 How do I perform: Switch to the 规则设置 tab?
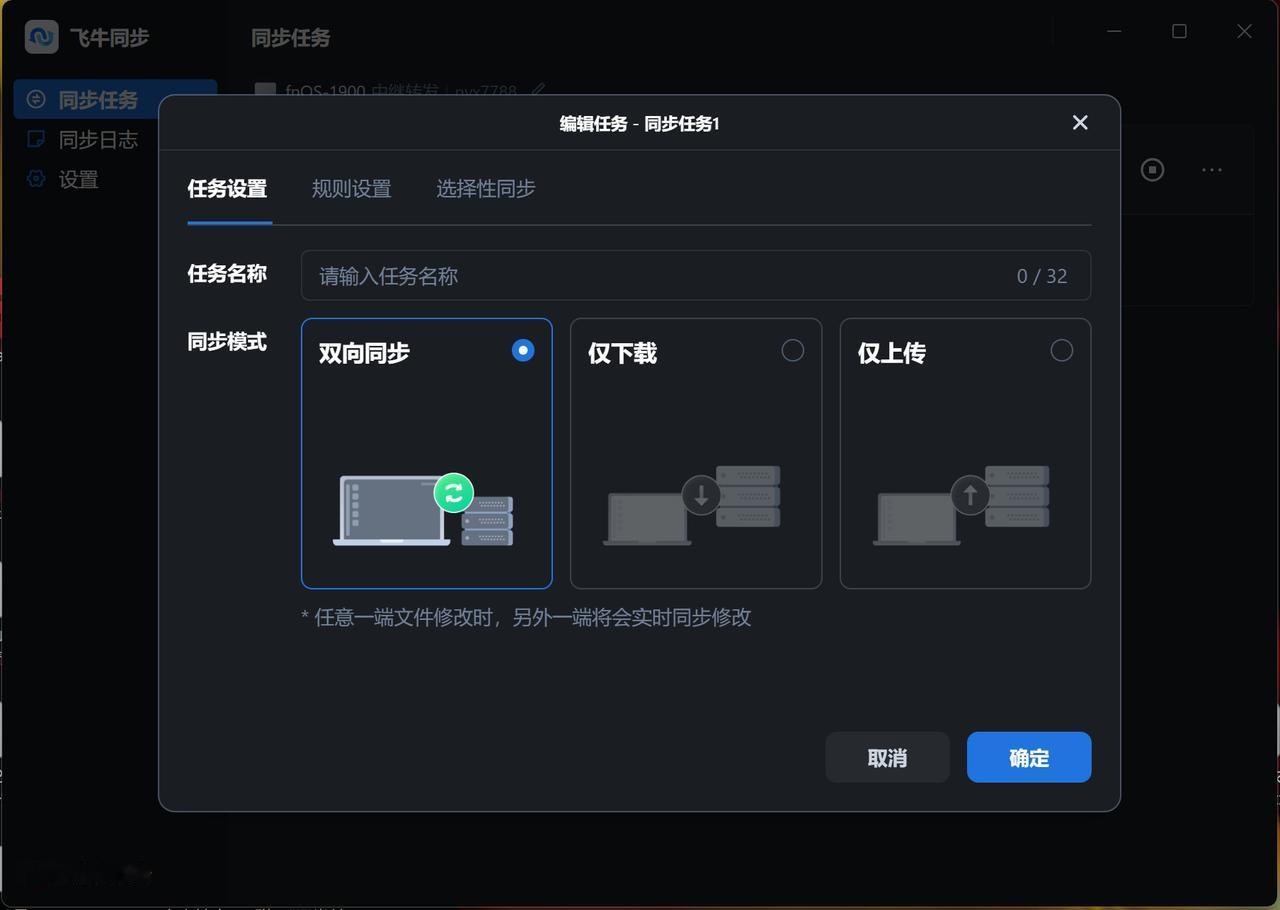click(x=352, y=188)
